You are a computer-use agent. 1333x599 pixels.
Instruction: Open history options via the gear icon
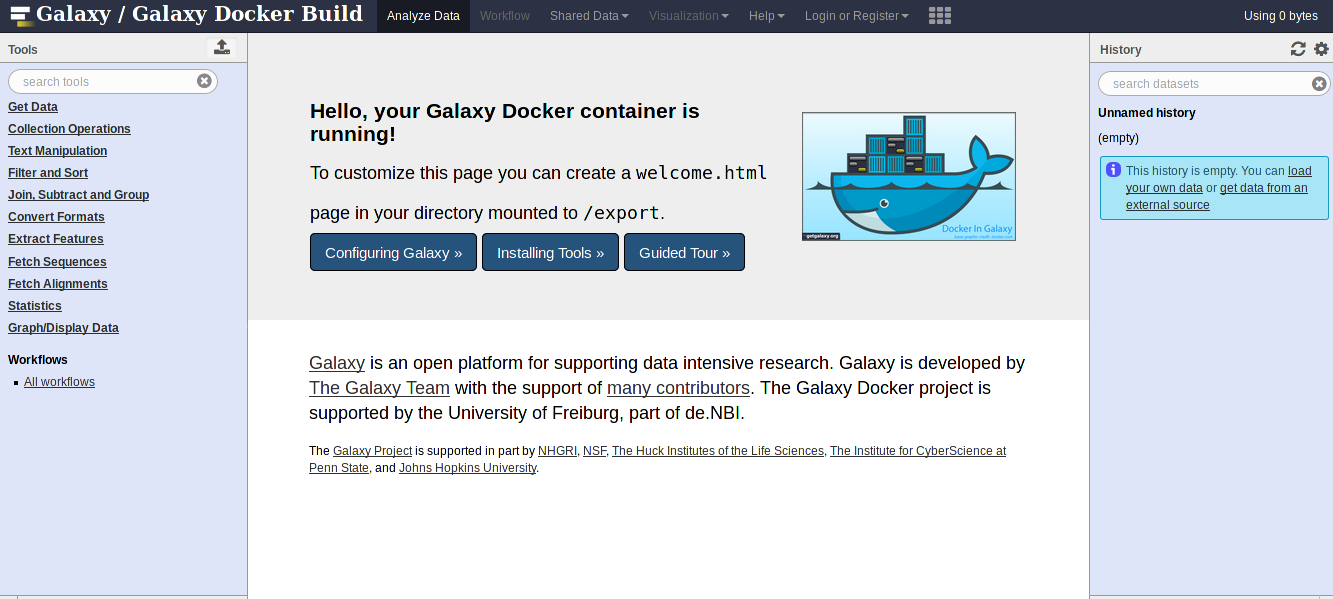1319,48
